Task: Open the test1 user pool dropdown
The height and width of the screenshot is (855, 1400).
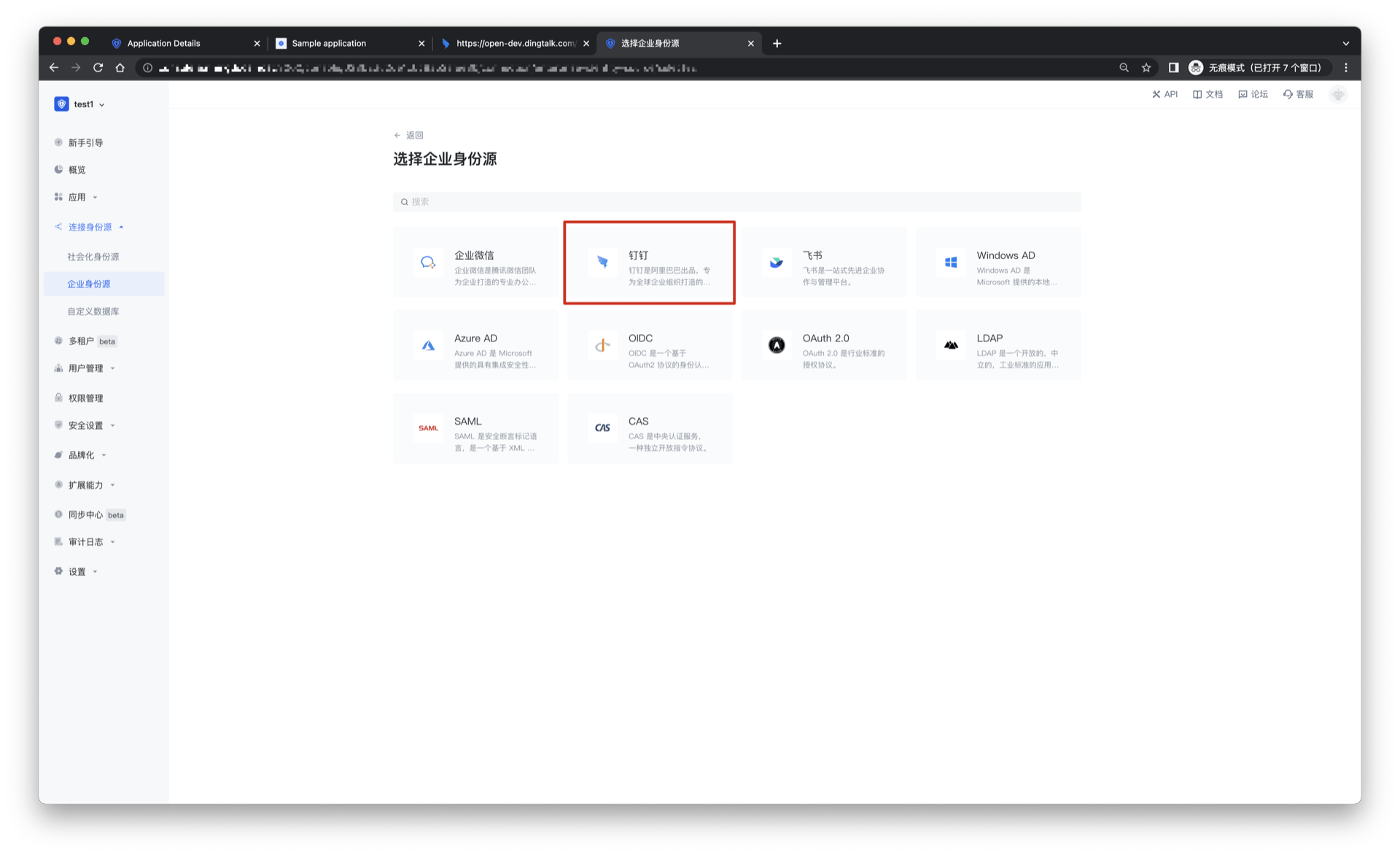Action: point(82,104)
